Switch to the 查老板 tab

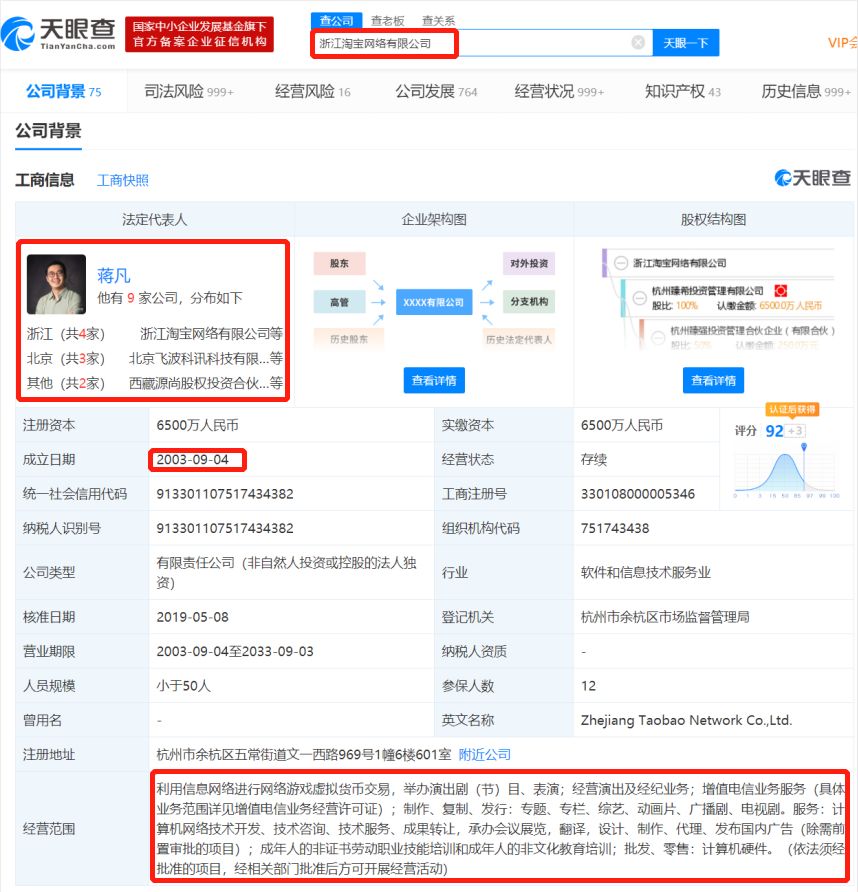coord(387,18)
